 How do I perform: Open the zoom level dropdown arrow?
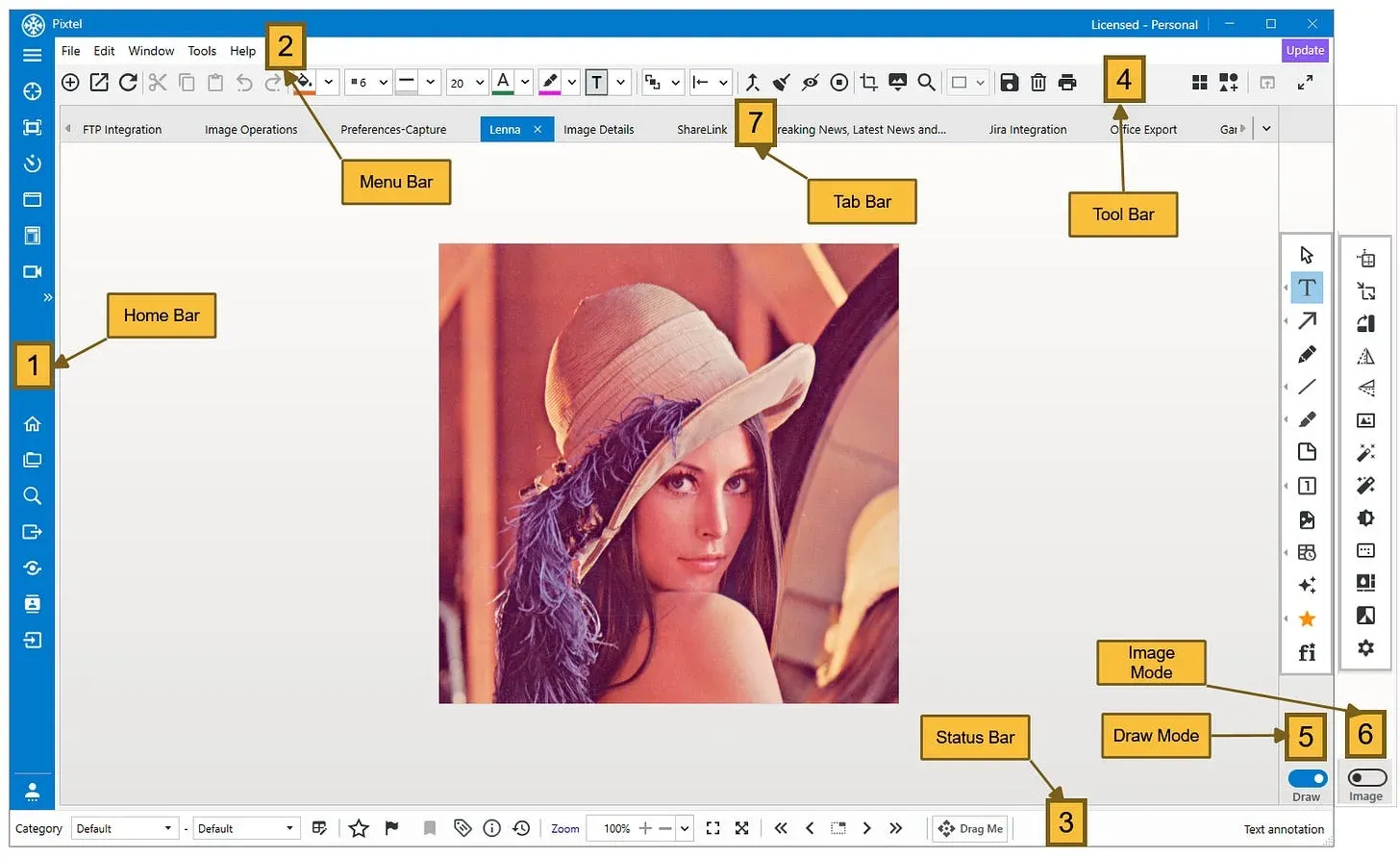[x=685, y=828]
